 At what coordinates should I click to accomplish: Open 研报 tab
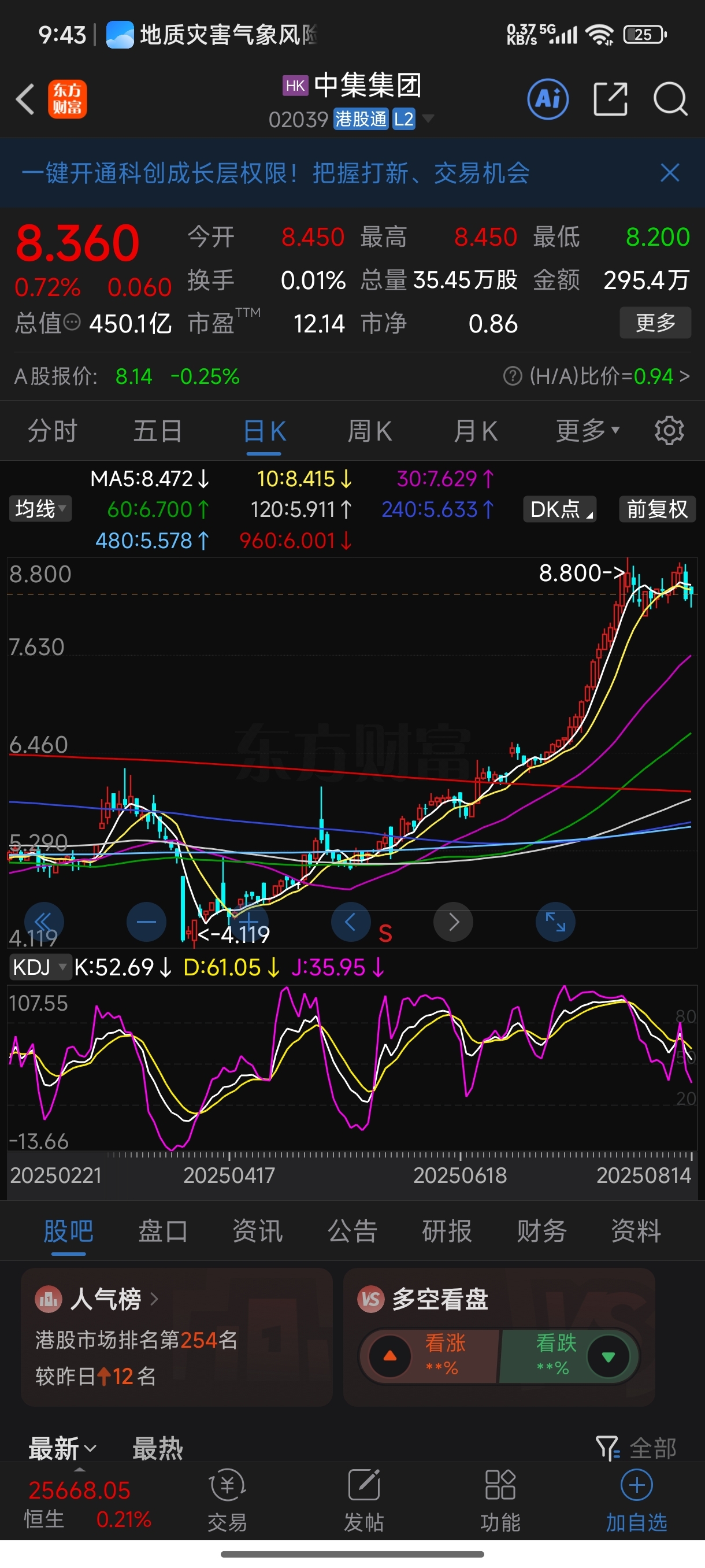pyautogui.click(x=447, y=1231)
